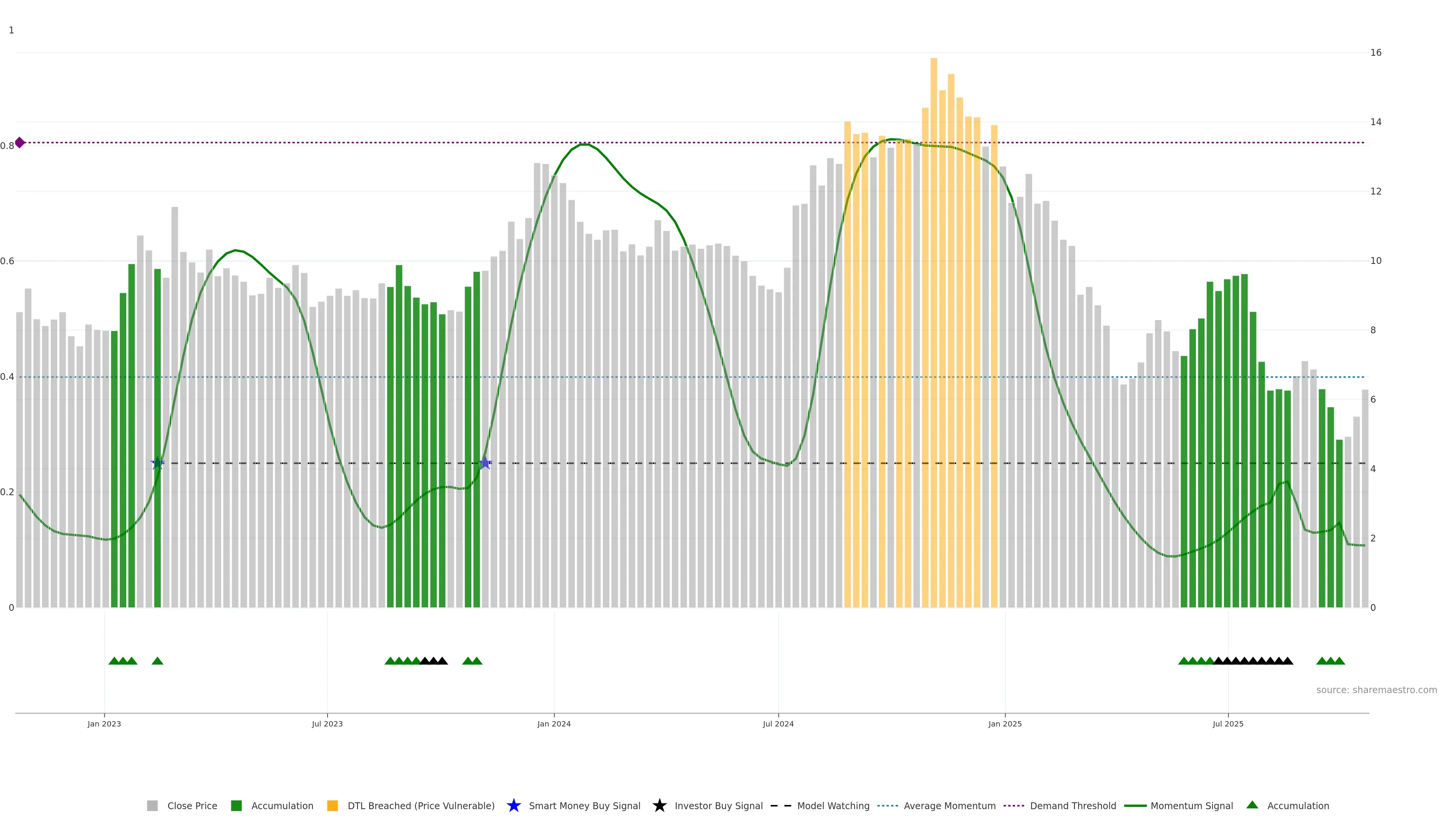Viewport: 1456px width, 819px height.
Task: Click the Jan 2023 axis label
Action: pyautogui.click(x=104, y=723)
